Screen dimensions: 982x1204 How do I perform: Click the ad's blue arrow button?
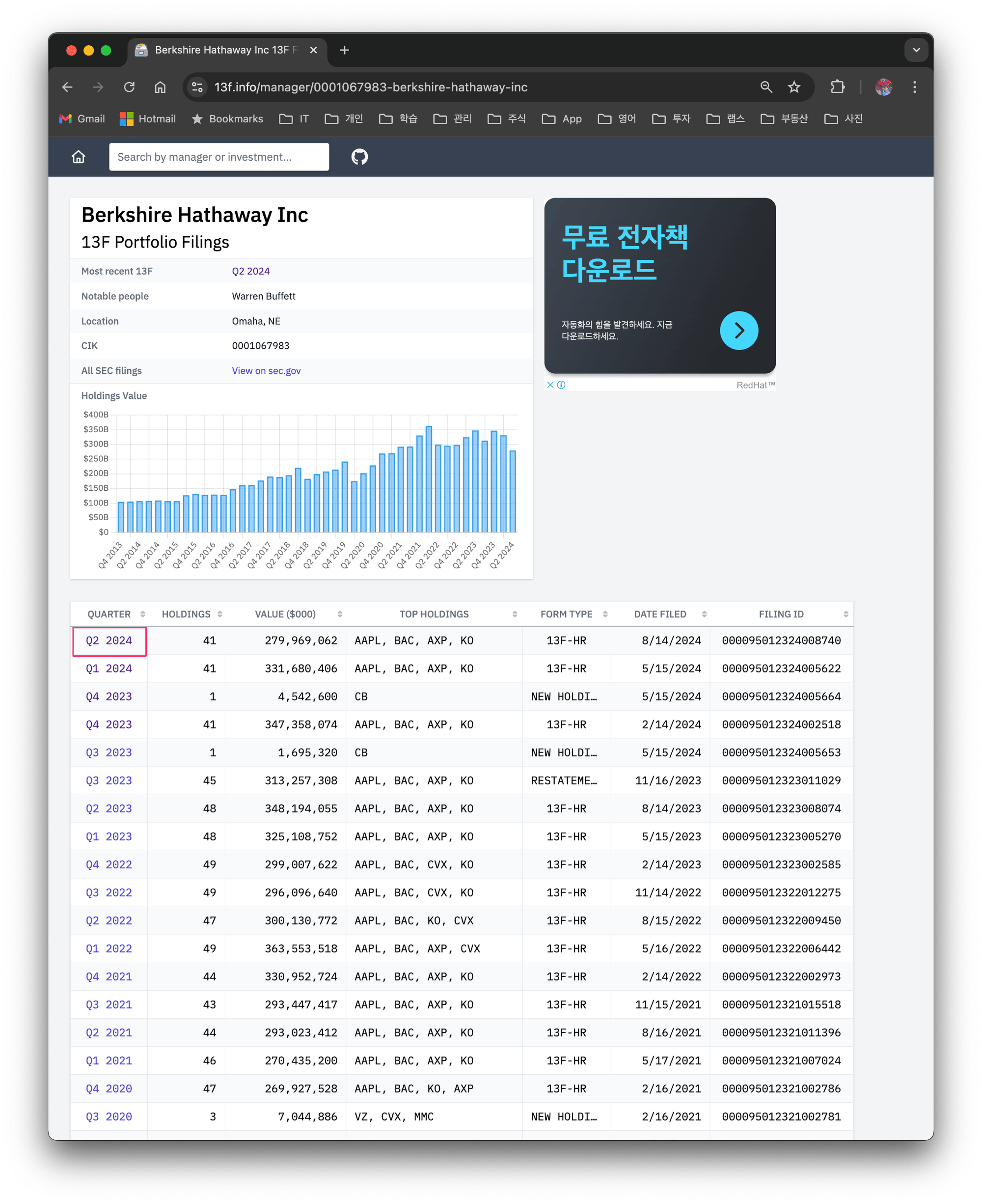tap(739, 331)
